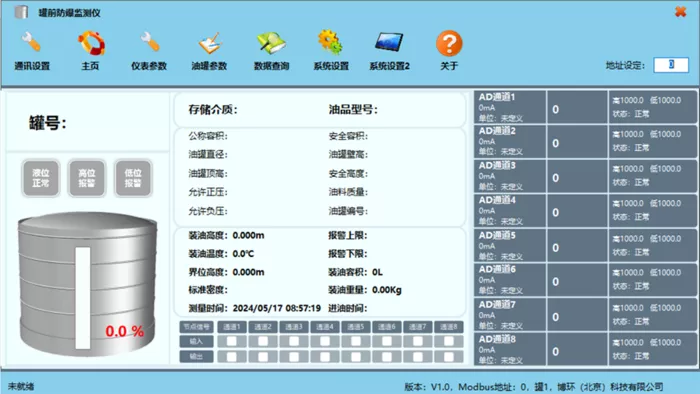Select the AD通道2 panel label
Screen dimensions: 700x394
tap(497, 131)
